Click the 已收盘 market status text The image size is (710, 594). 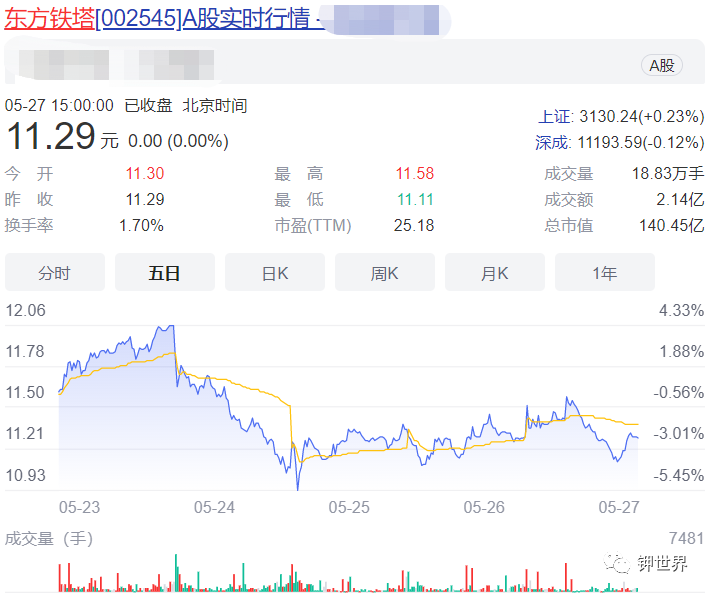click(149, 105)
